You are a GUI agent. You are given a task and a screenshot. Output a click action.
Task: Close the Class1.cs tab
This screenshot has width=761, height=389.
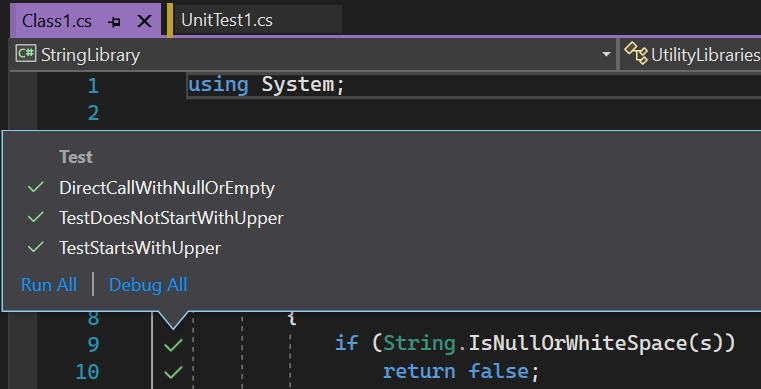[x=144, y=21]
